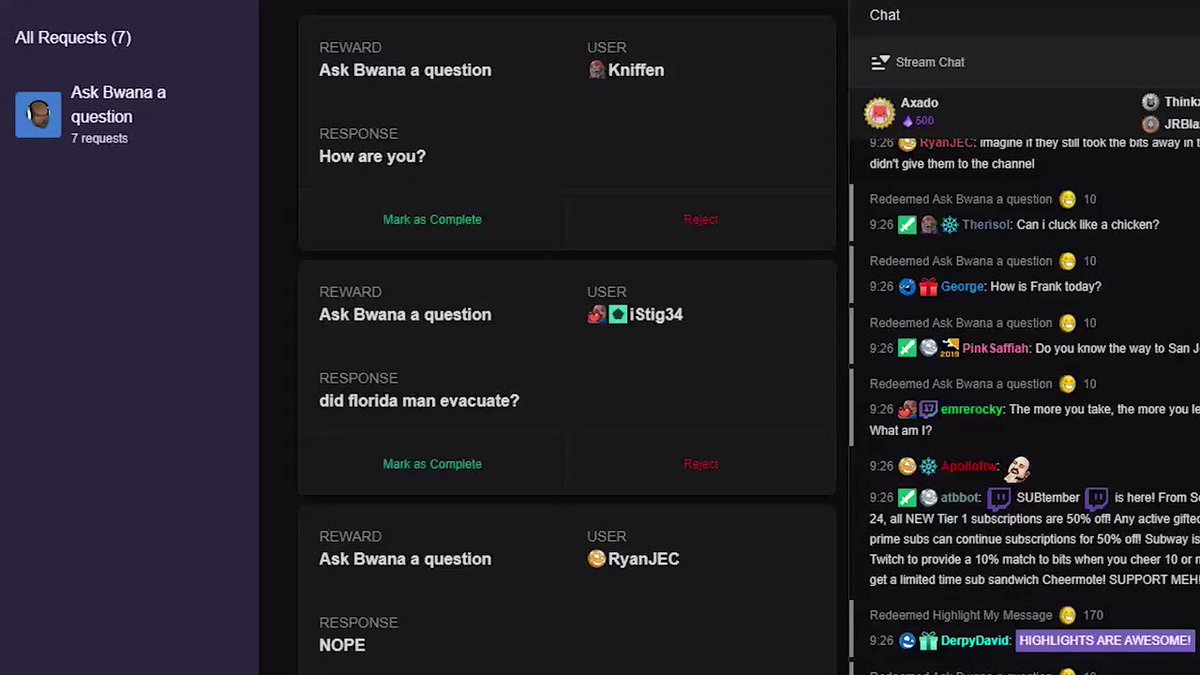This screenshot has width=1200, height=675.
Task: Click the Stream Chat collapse icon
Action: point(880,62)
